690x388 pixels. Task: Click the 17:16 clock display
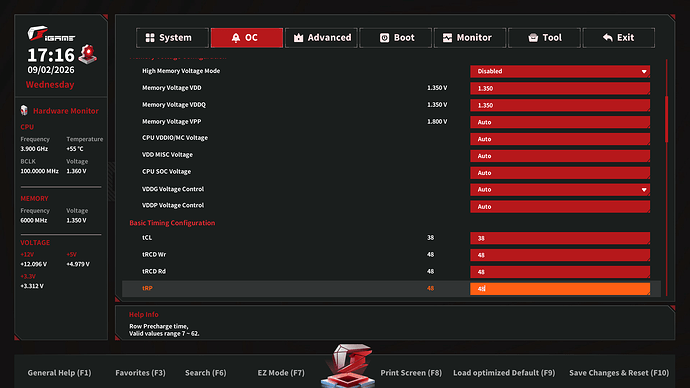point(51,55)
